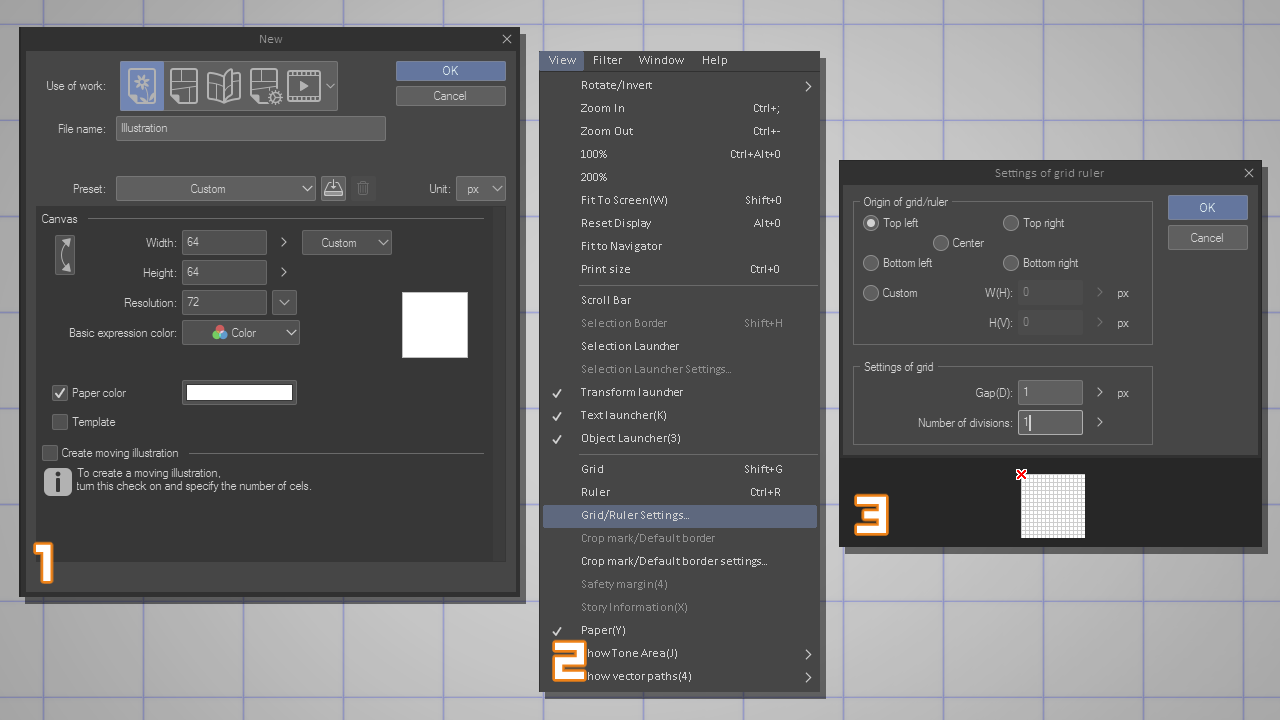Click OK in the New dialog
Image resolution: width=1280 pixels, height=720 pixels.
pos(450,71)
